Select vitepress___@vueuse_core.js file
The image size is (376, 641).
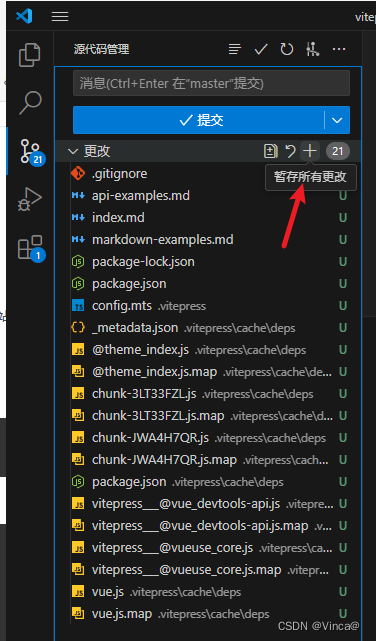click(208, 548)
